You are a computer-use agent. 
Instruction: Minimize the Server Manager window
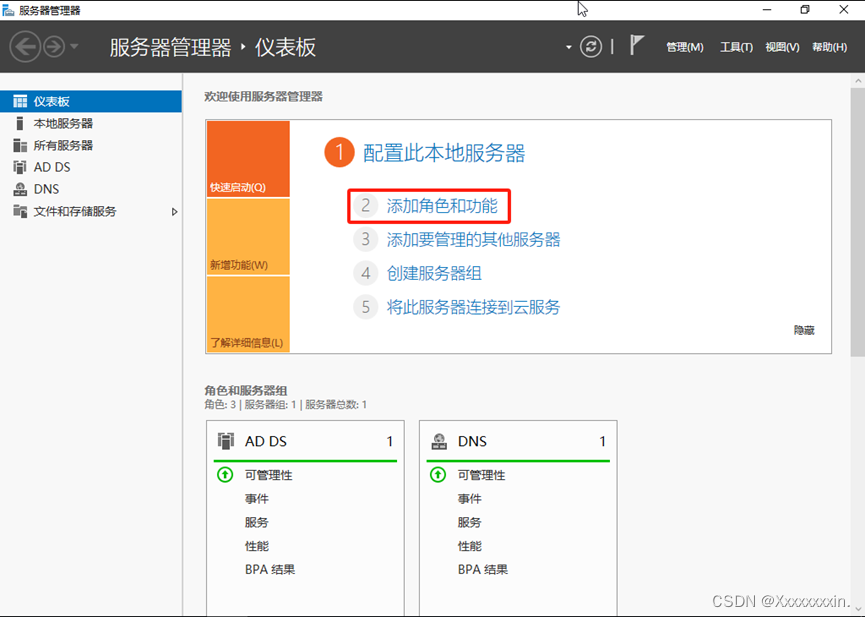(x=767, y=10)
